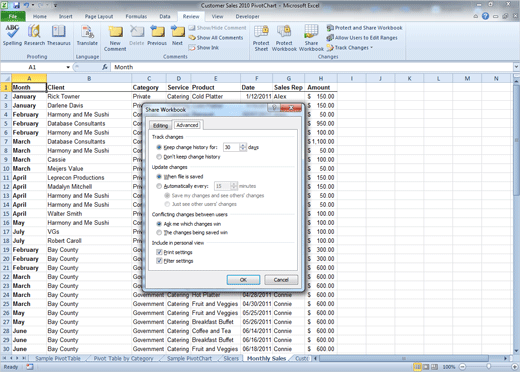
Task: Open Excel Help question mark icon
Action: click(x=485, y=16)
